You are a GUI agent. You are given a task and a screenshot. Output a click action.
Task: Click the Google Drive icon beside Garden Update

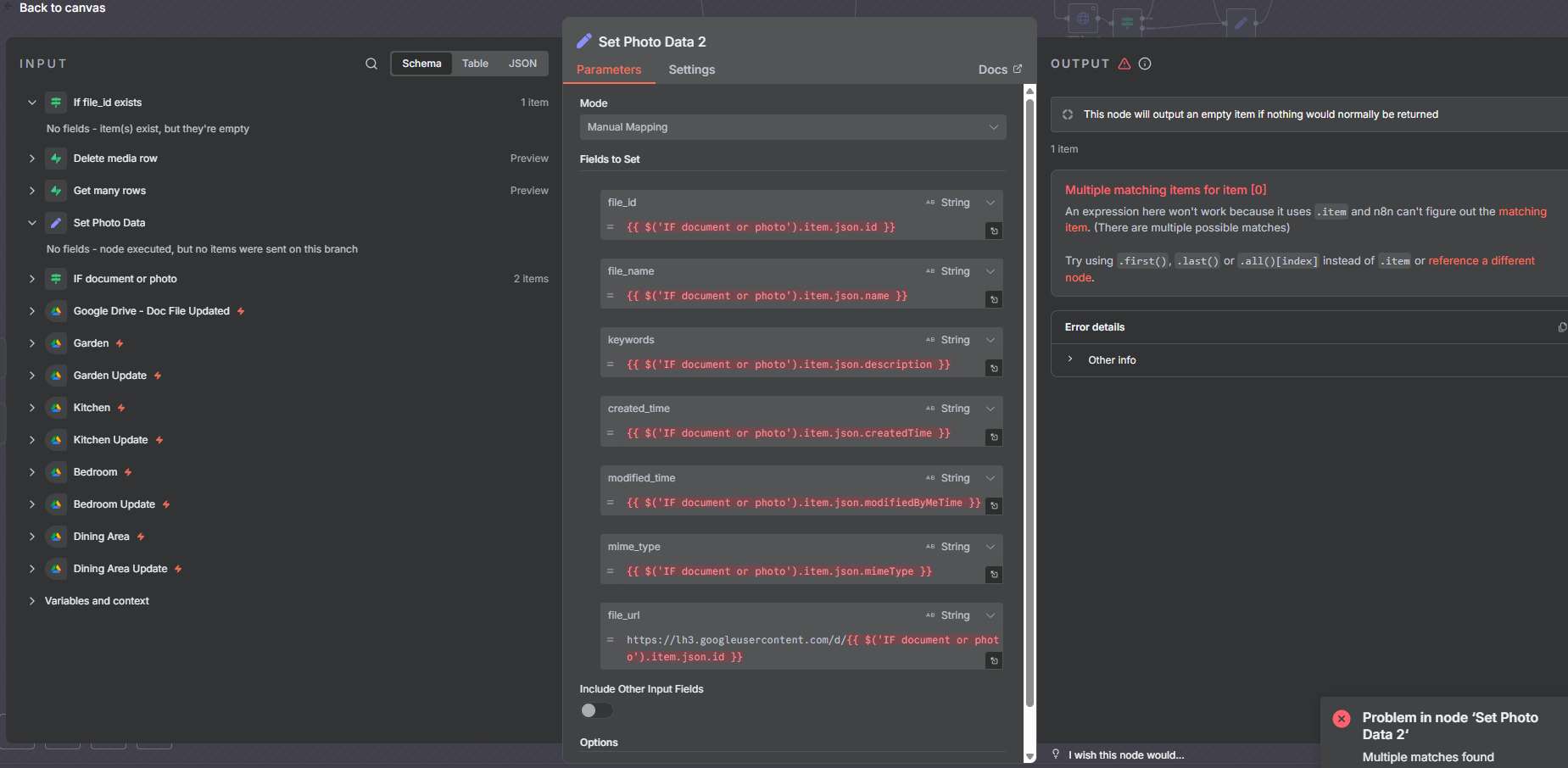[56, 376]
